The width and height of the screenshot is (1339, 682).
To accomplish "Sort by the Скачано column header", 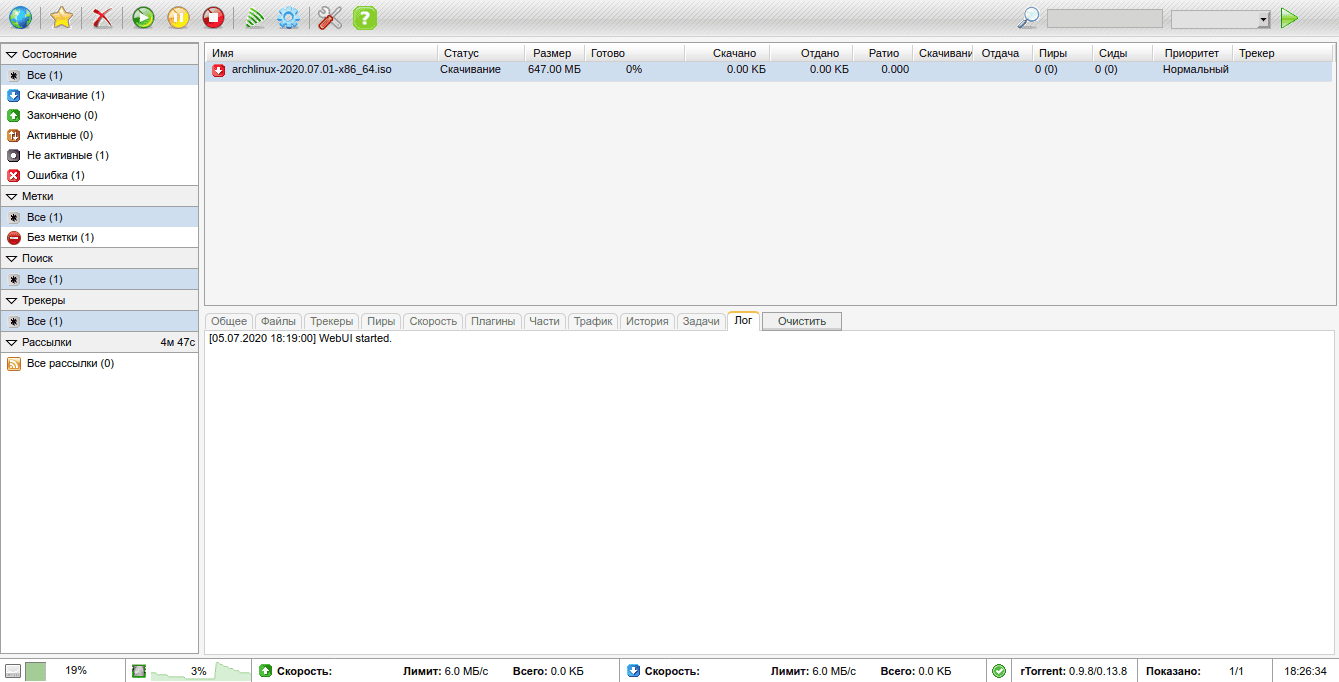I will click(727, 53).
